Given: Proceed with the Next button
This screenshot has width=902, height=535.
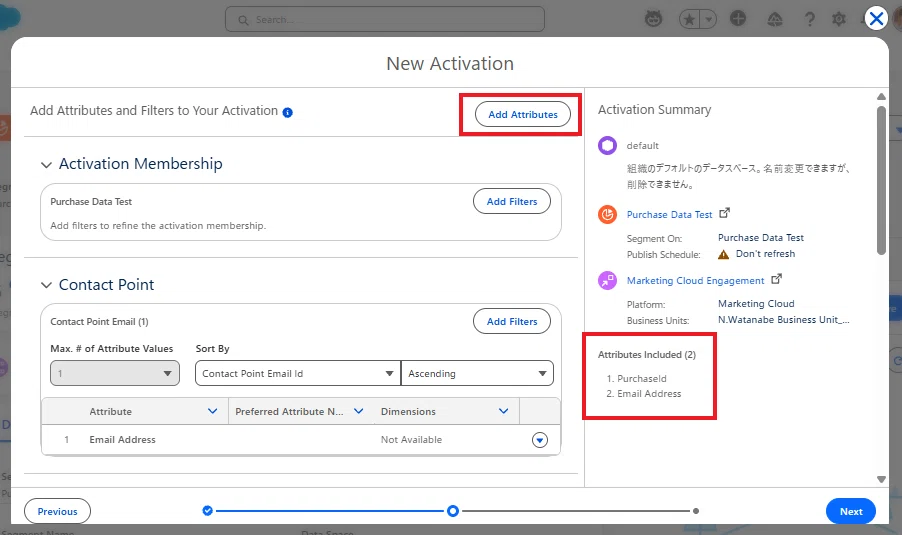Looking at the screenshot, I should point(850,511).
